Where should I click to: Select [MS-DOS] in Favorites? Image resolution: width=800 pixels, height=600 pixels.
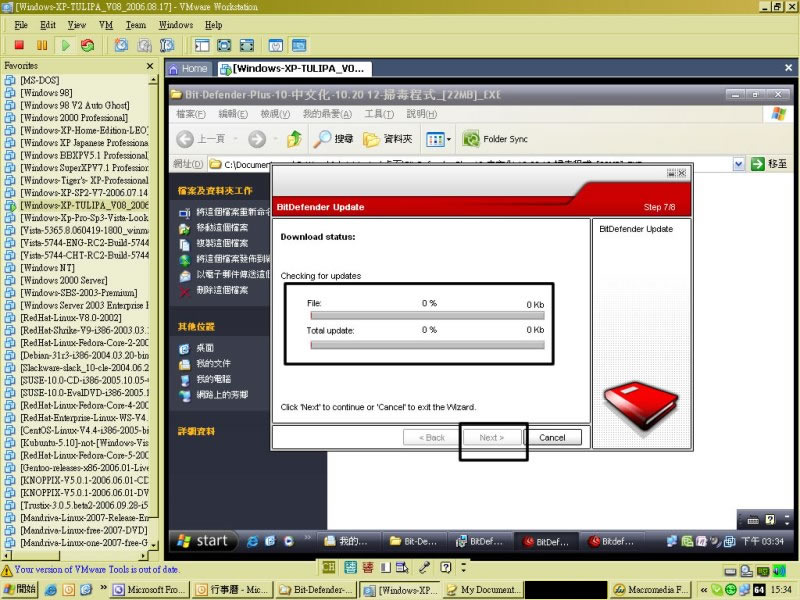click(x=39, y=80)
